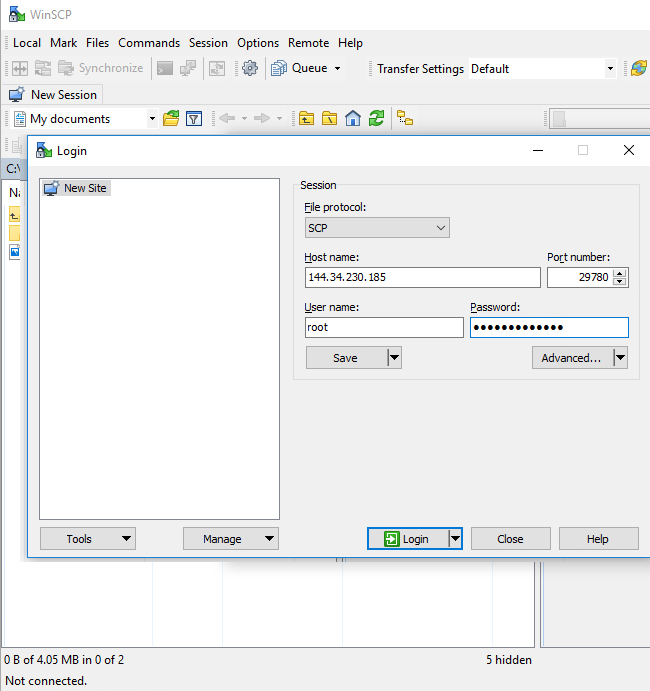Go to the parent directory icon
650x691 pixels.
pos(306,118)
